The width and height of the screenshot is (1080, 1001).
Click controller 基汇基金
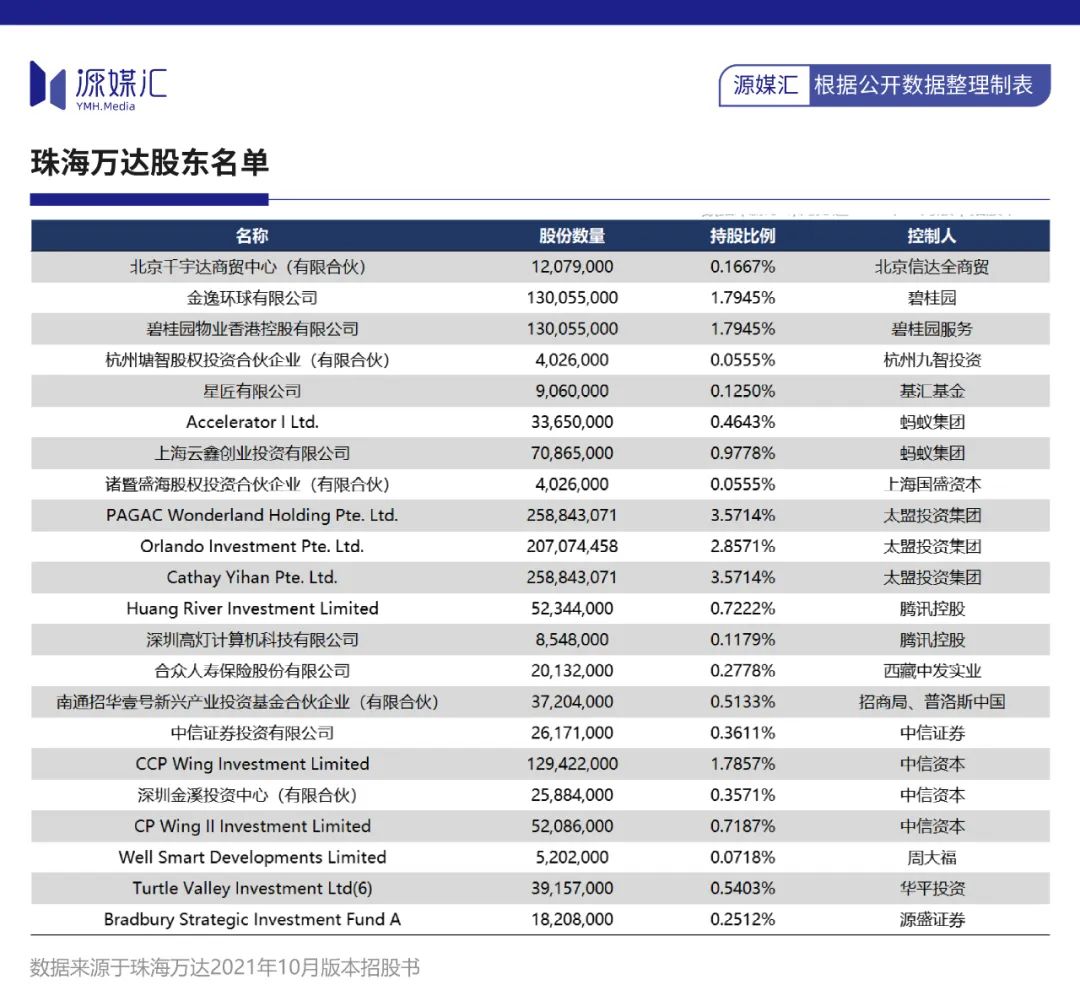[931, 391]
